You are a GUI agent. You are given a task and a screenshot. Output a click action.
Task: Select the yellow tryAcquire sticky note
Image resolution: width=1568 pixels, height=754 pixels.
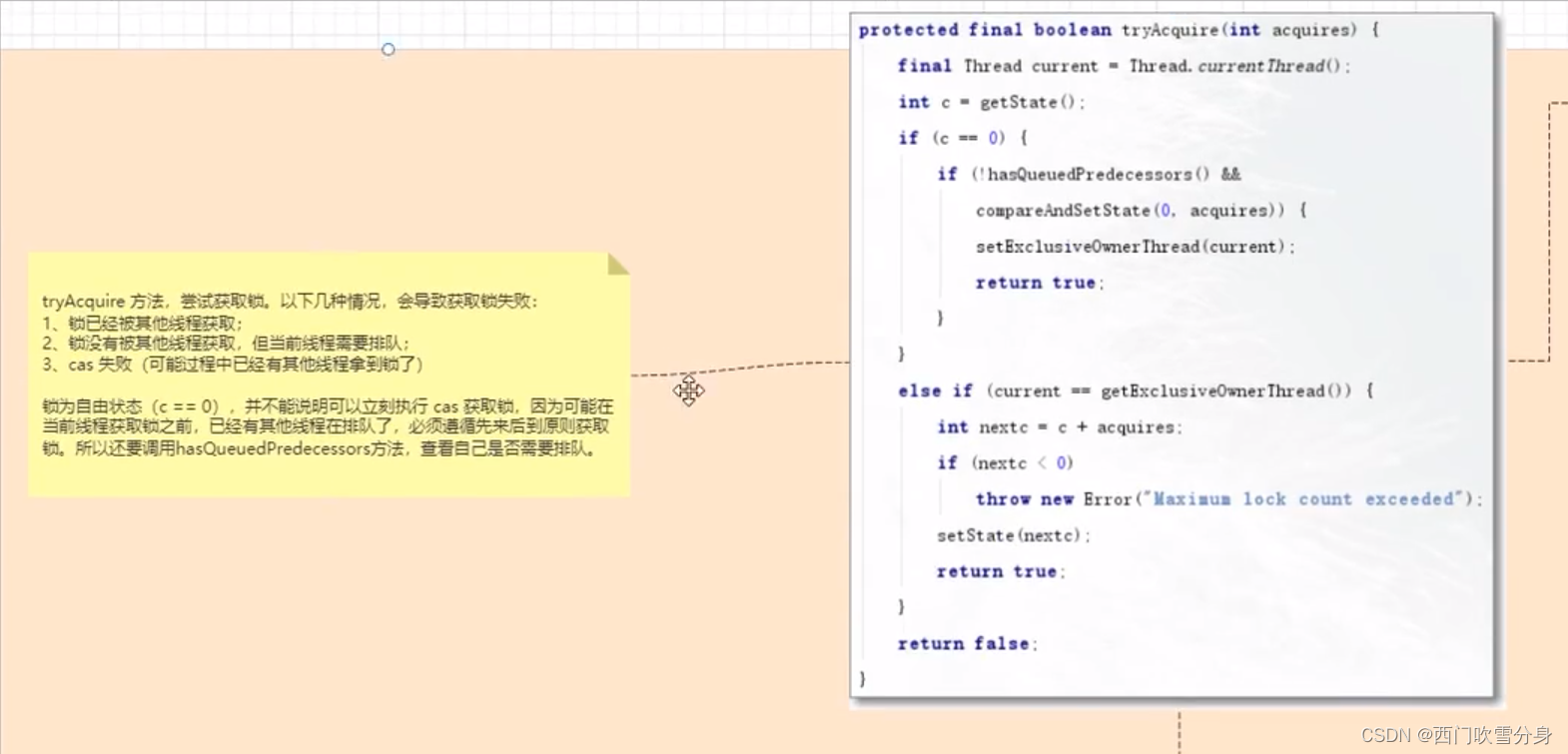point(329,375)
